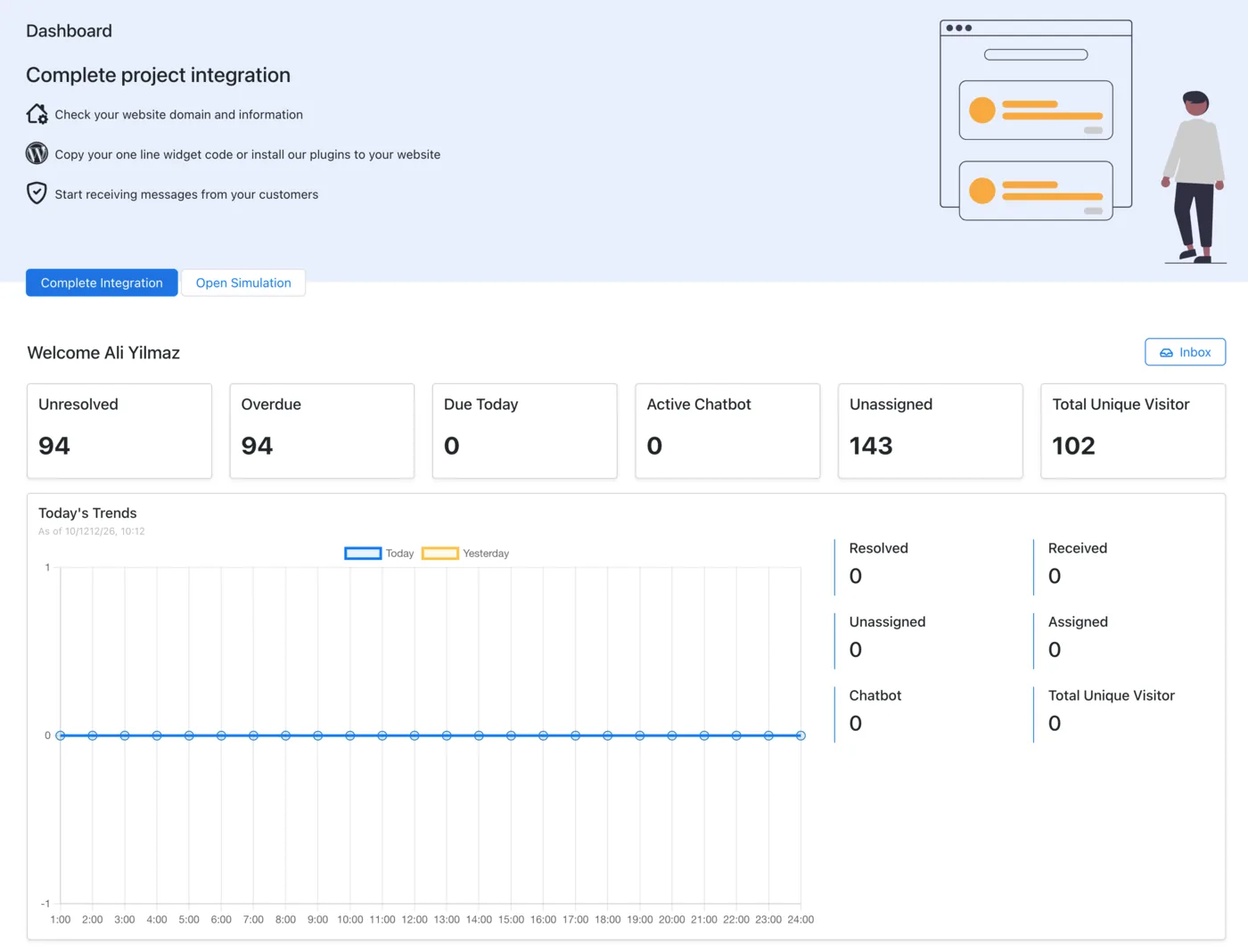Open the Inbox button

coord(1185,352)
